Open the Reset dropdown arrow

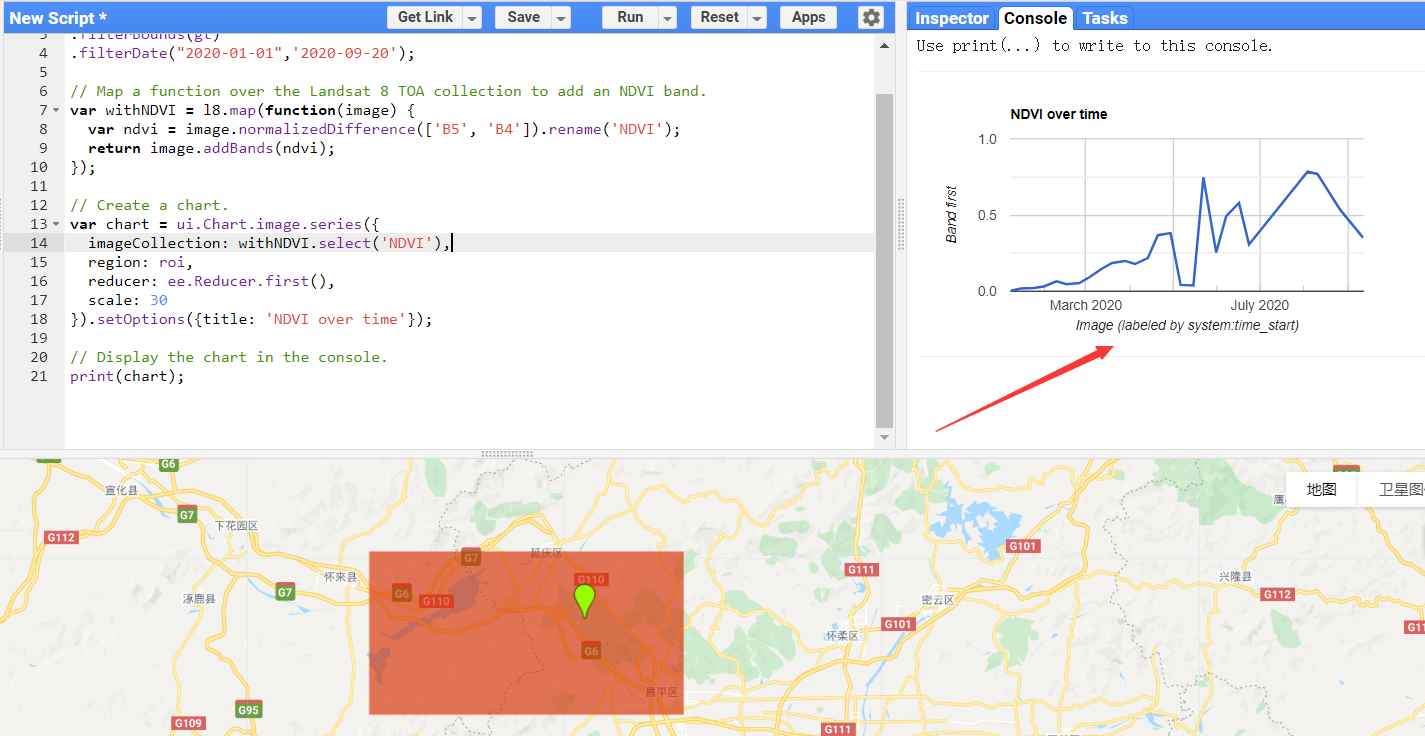pyautogui.click(x=755, y=17)
